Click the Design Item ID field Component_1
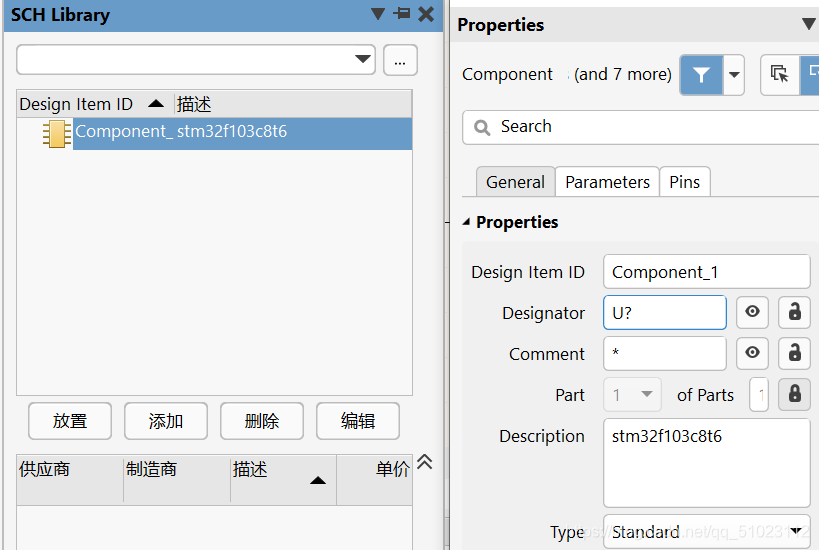Viewport: 819px width, 550px height. pos(706,272)
